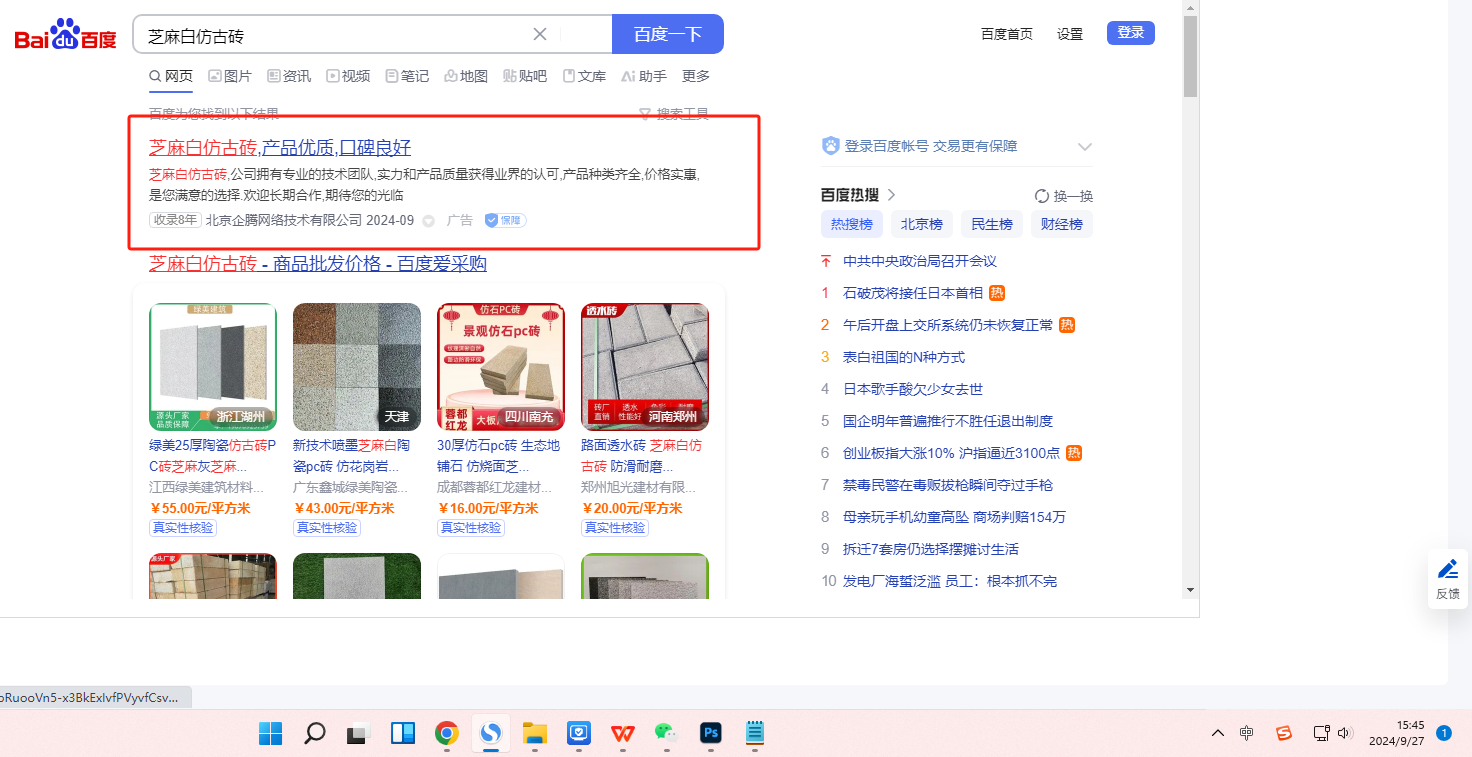Screen dimensions: 1472x757
Task: Expand the 更多 menu
Action: pyautogui.click(x=696, y=76)
